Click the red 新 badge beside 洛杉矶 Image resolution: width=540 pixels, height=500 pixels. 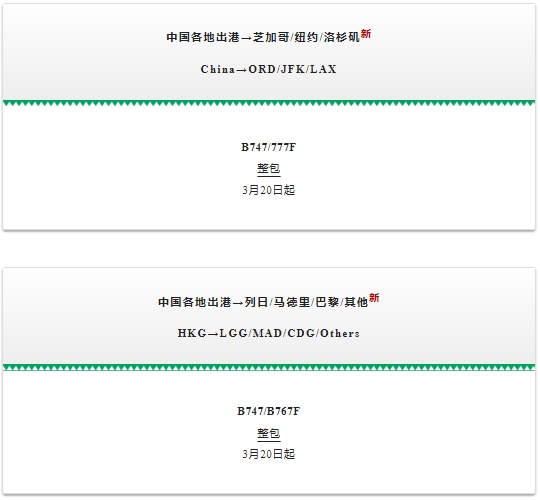click(x=366, y=34)
